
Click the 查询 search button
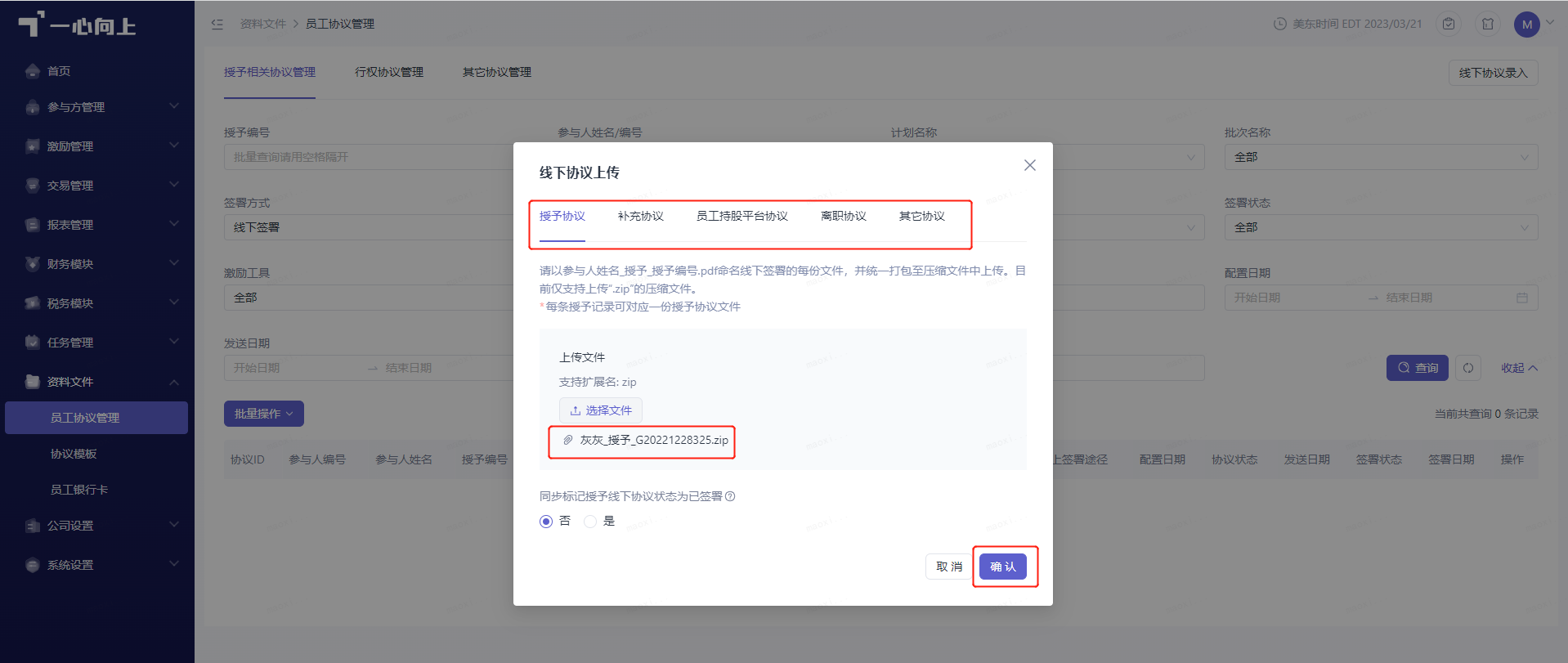tap(1418, 368)
